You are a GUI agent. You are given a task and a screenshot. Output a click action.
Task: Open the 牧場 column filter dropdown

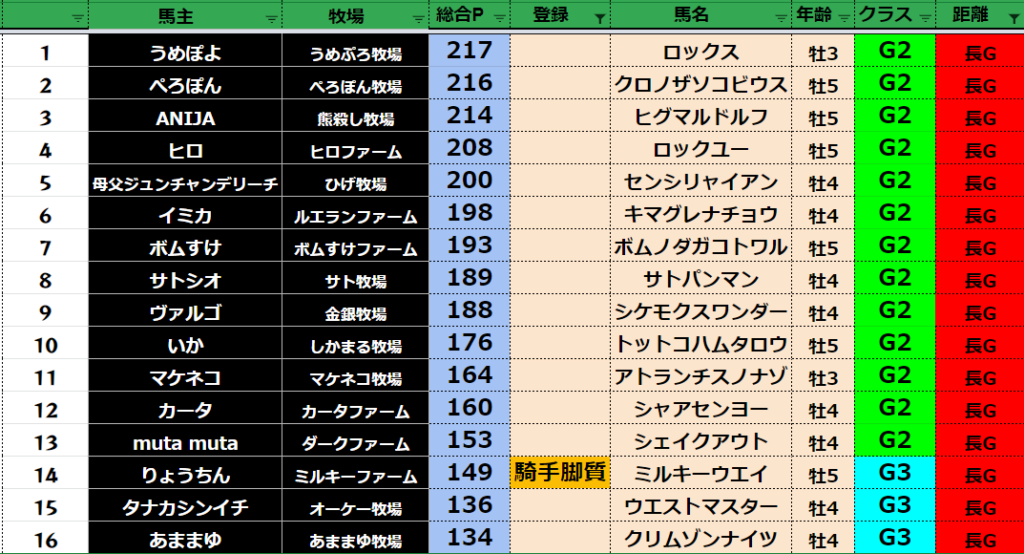(416, 18)
